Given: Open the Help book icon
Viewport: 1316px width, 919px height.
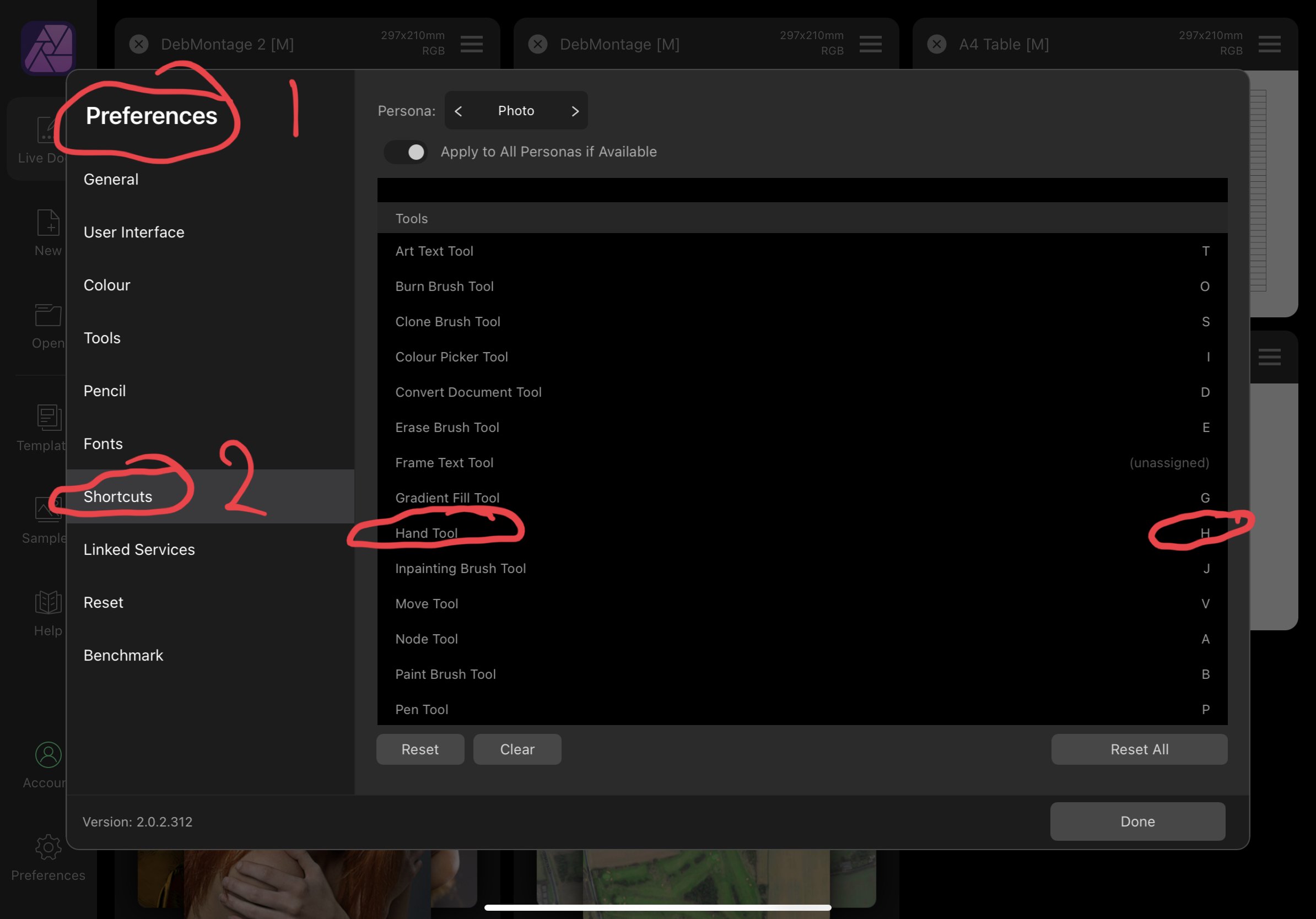Looking at the screenshot, I should 48,602.
